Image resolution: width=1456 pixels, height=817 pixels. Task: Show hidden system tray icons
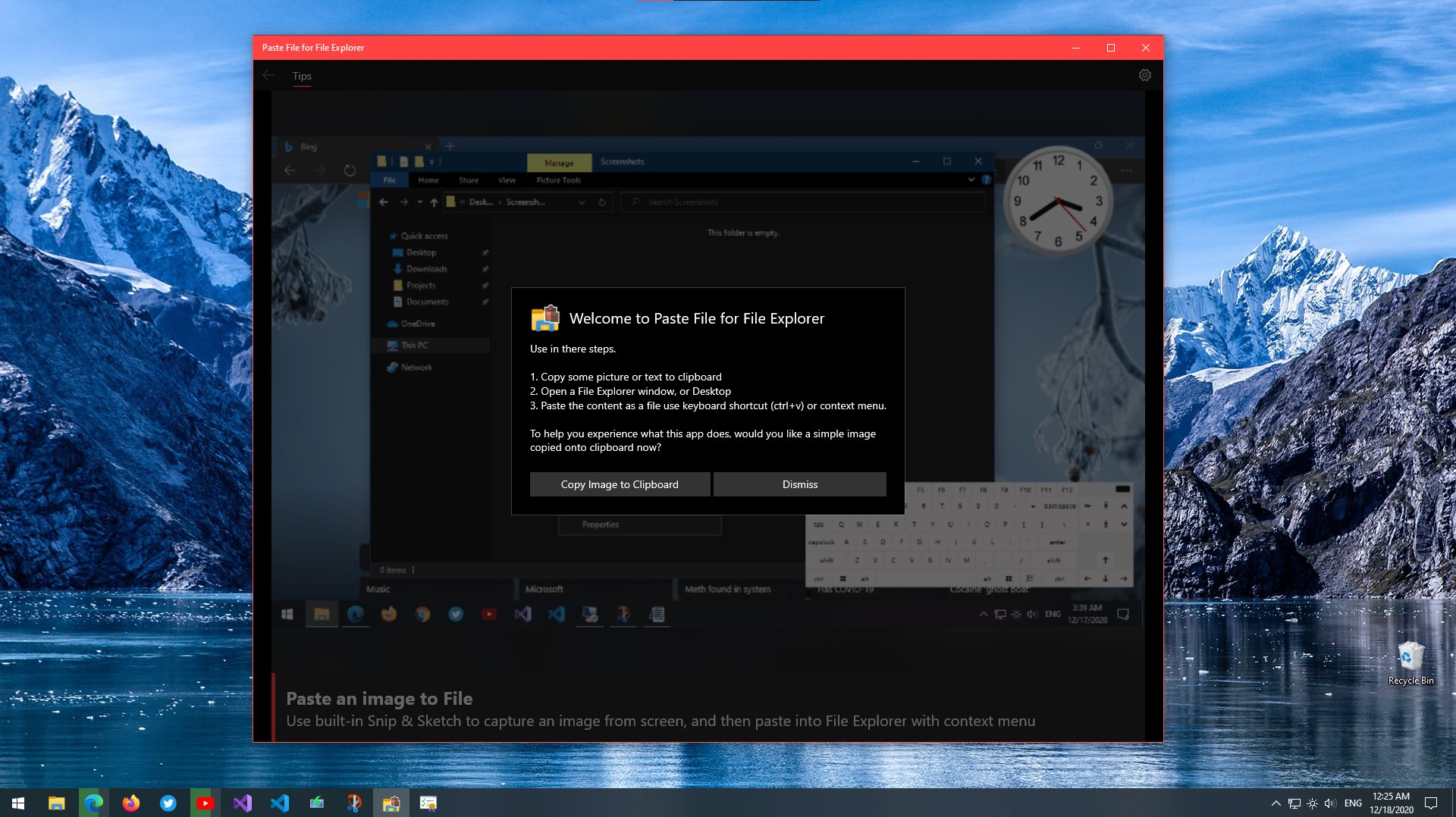[x=1276, y=803]
